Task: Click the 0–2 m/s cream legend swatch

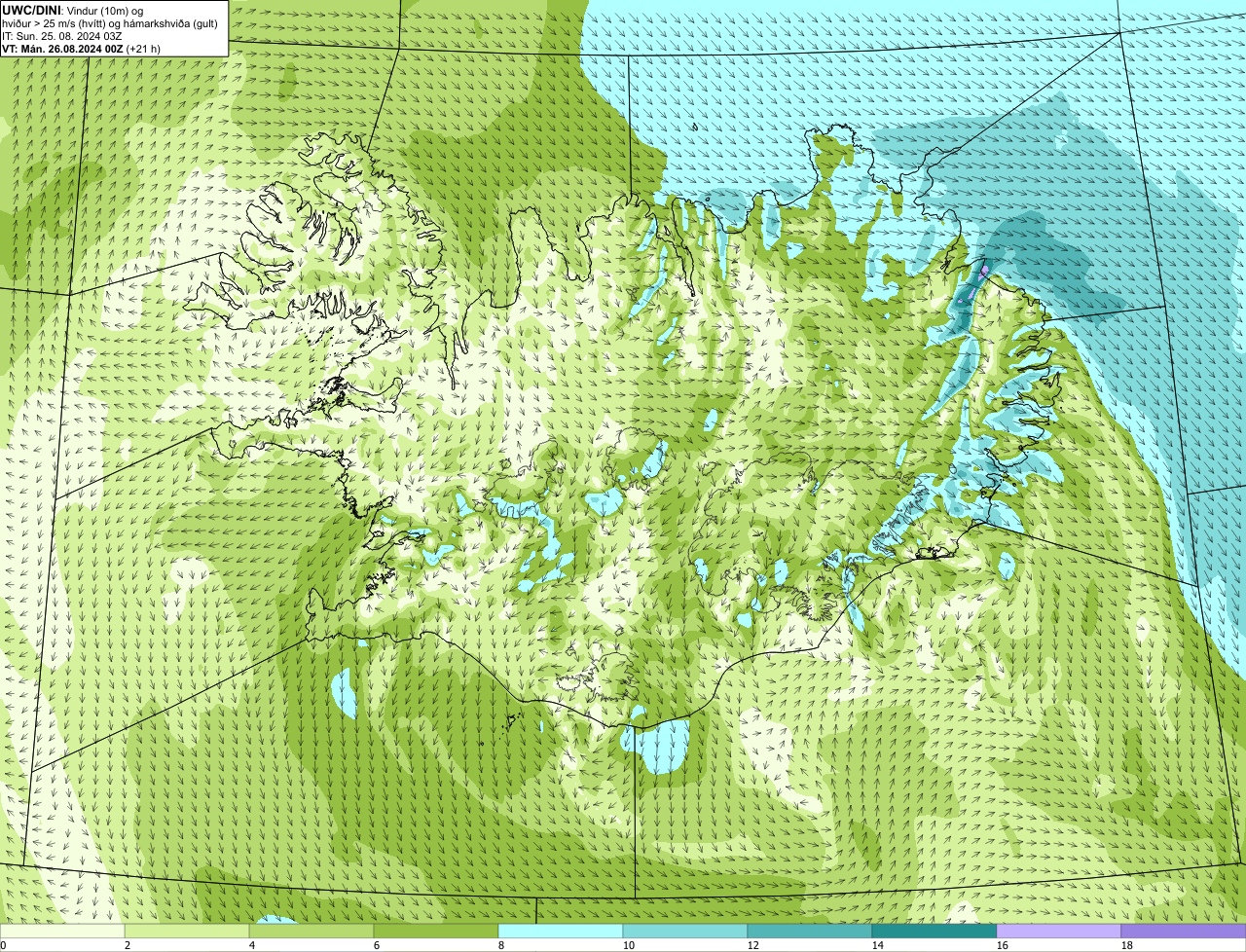Action: [x=62, y=931]
